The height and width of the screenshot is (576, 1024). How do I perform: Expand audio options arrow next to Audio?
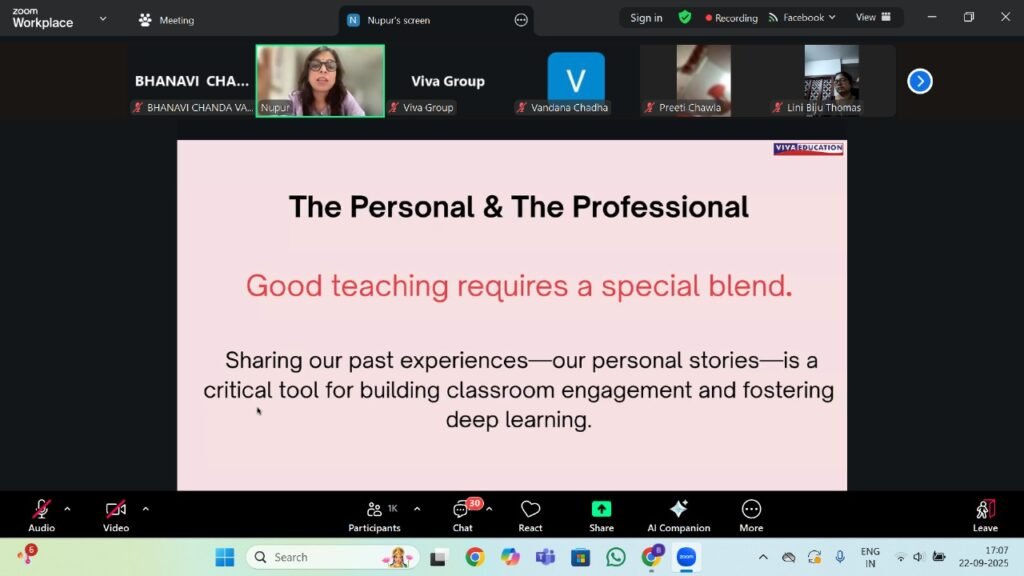(68, 508)
